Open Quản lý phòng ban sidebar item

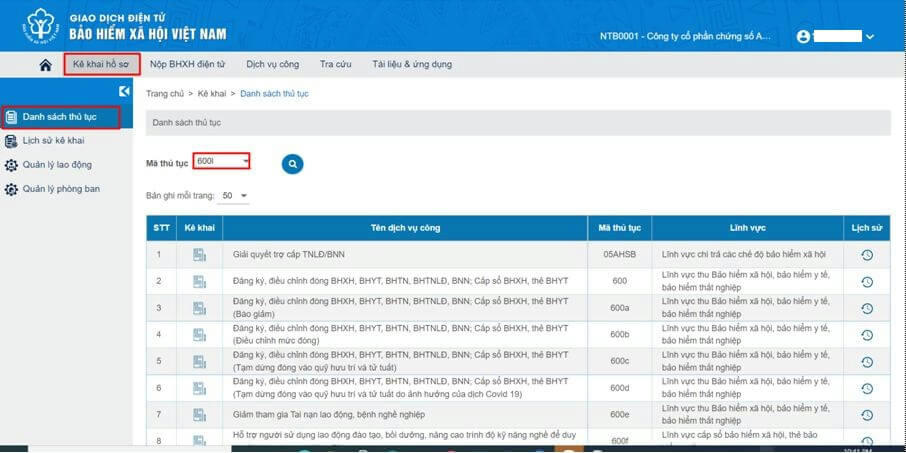coord(61,188)
